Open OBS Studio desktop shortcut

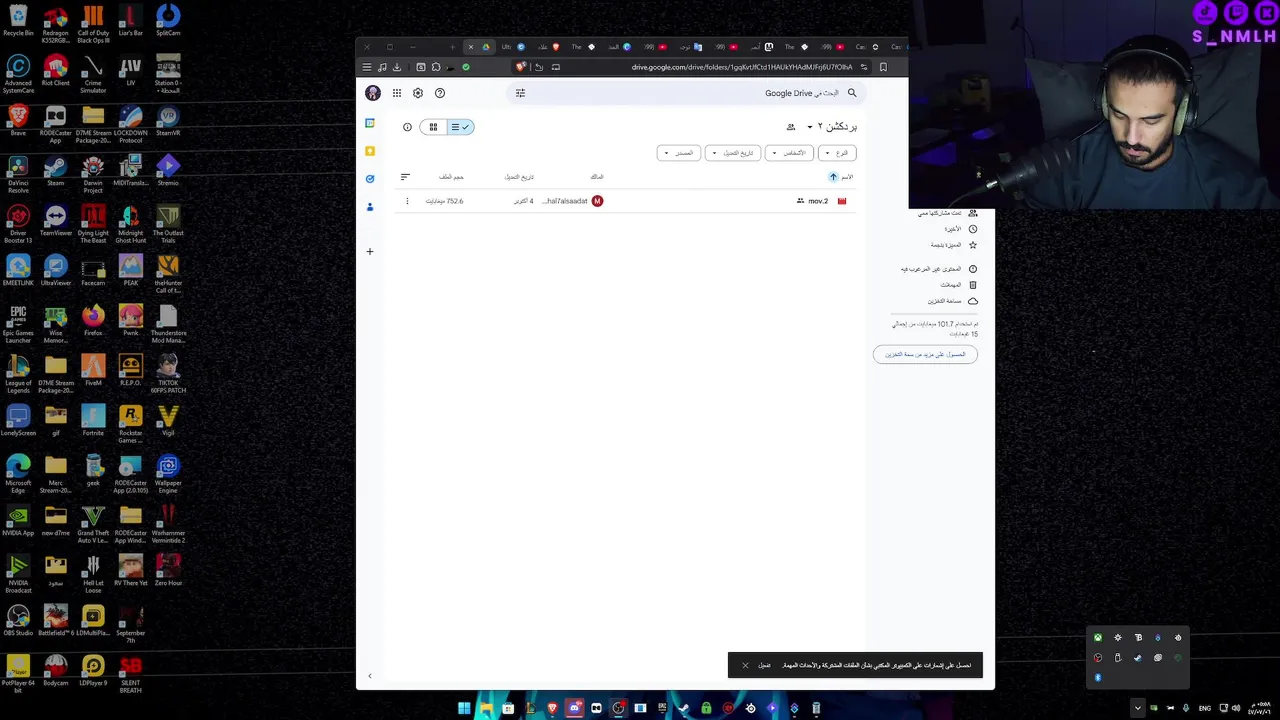(18, 621)
